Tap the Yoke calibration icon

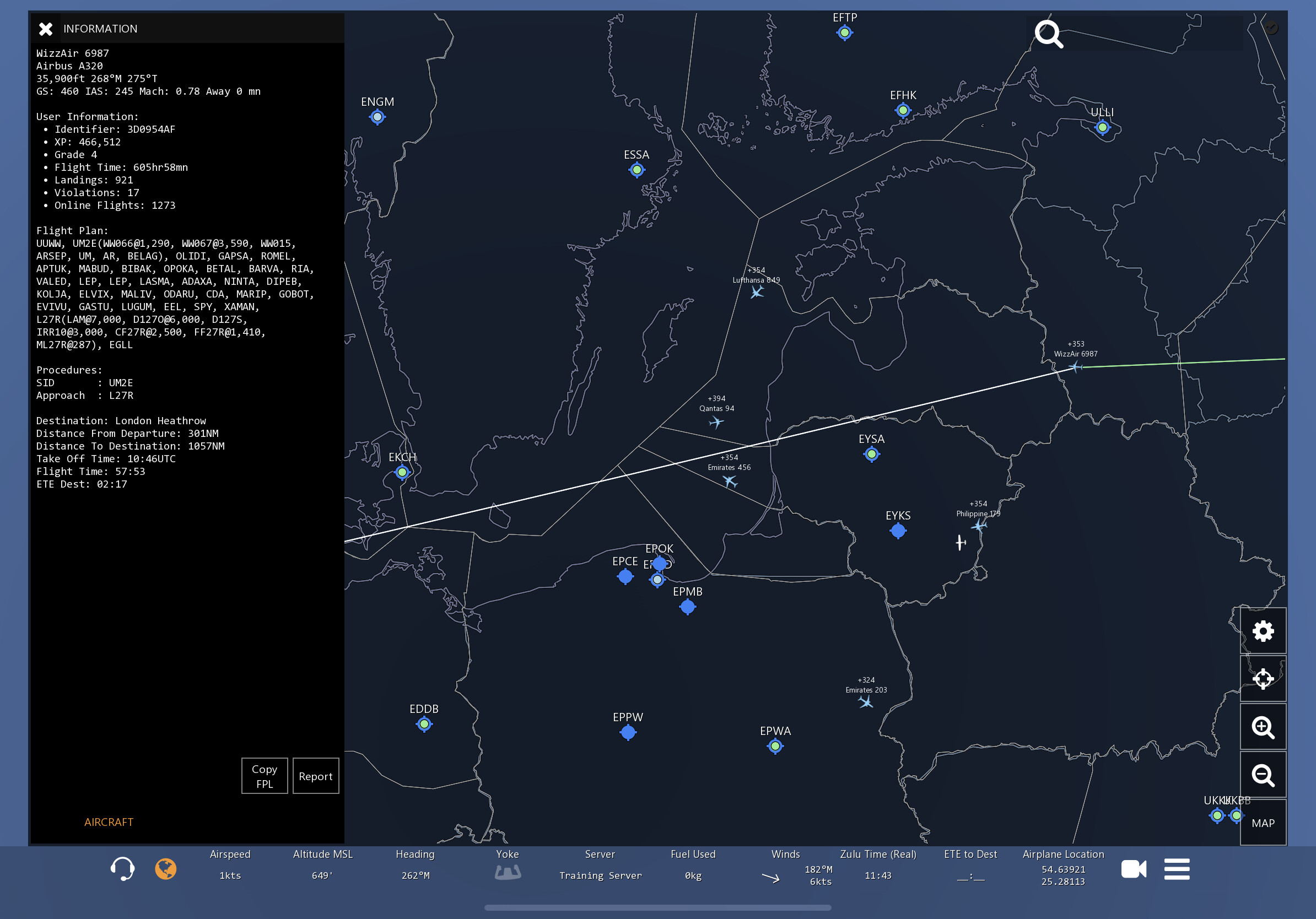[x=507, y=872]
